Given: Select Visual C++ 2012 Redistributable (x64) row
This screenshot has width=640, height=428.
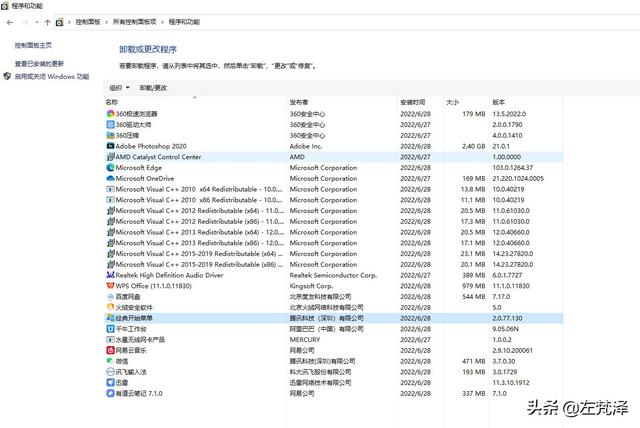Looking at the screenshot, I should 334,211.
